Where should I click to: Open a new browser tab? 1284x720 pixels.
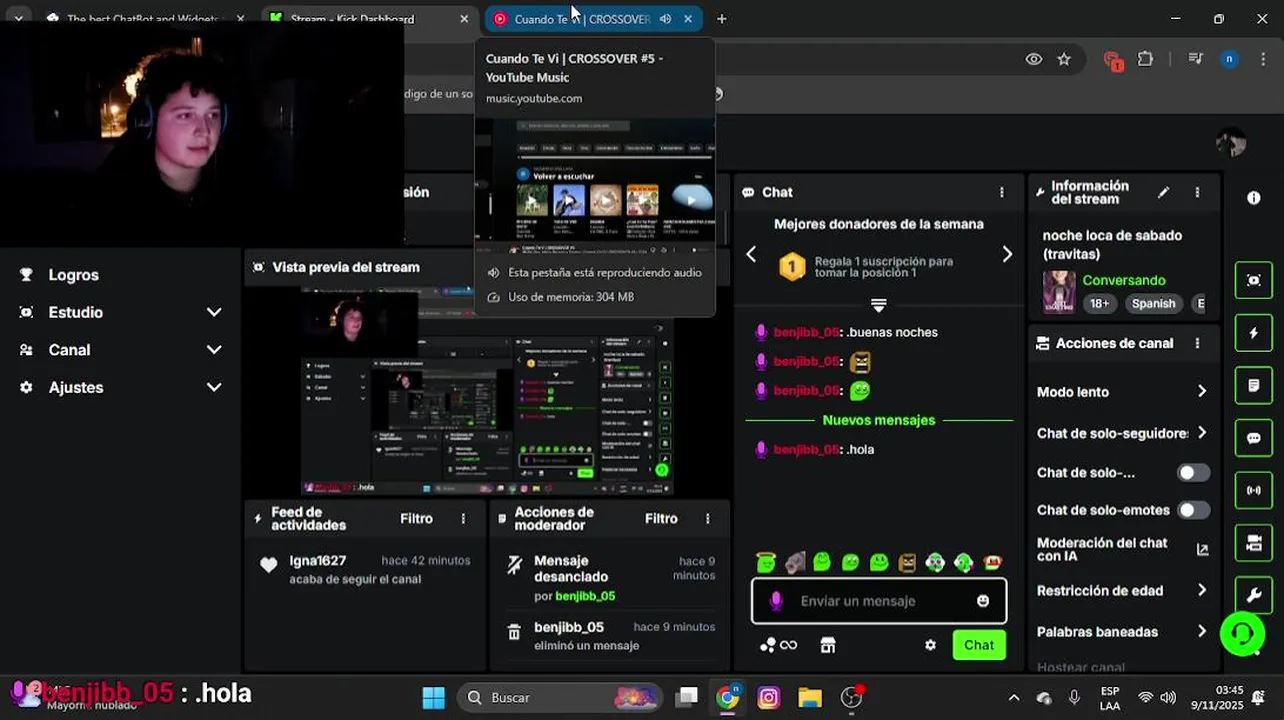coord(722,19)
